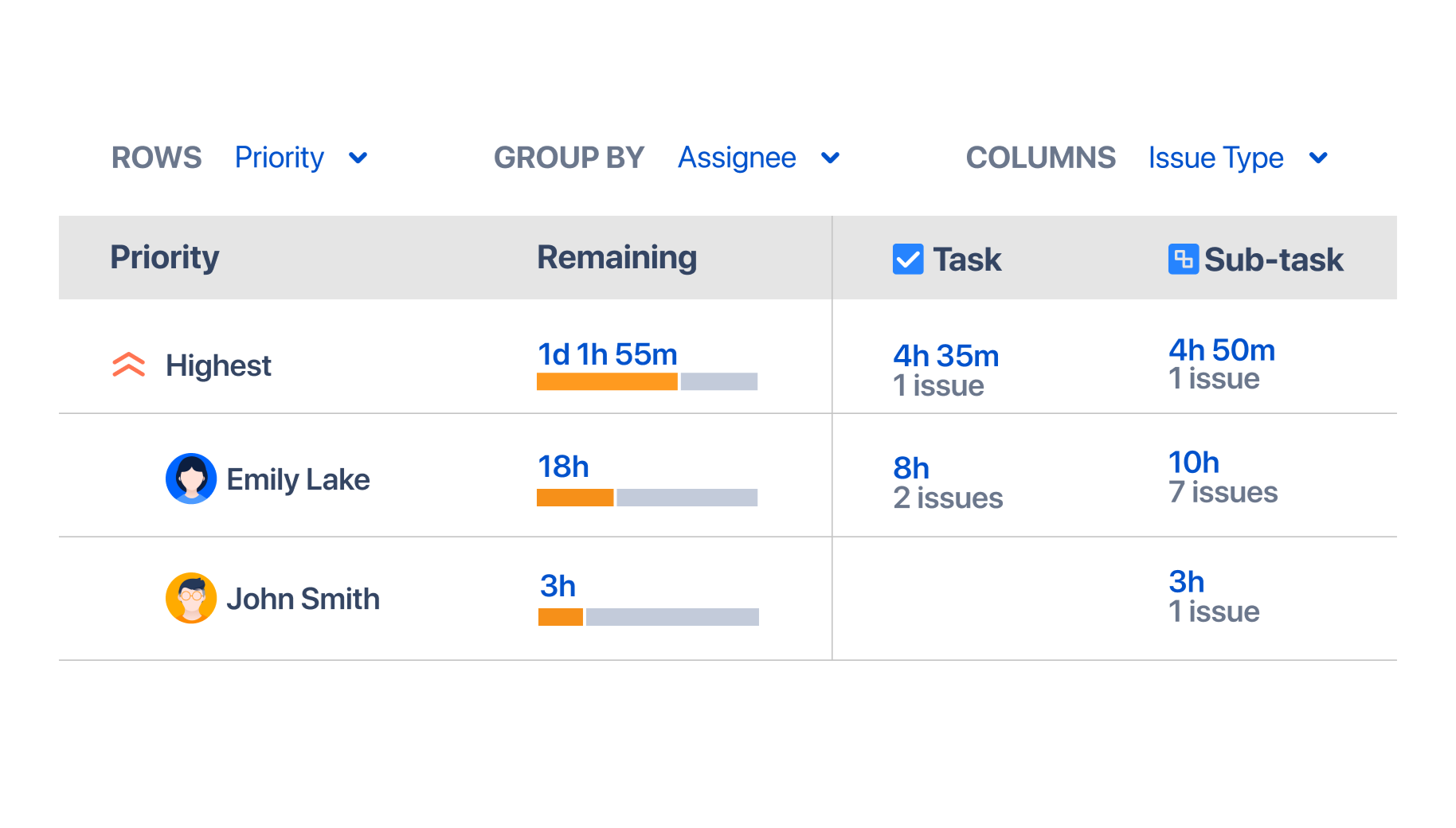Open the Group By Assignee dropdown
The height and width of the screenshot is (828, 1456).
coord(758,158)
